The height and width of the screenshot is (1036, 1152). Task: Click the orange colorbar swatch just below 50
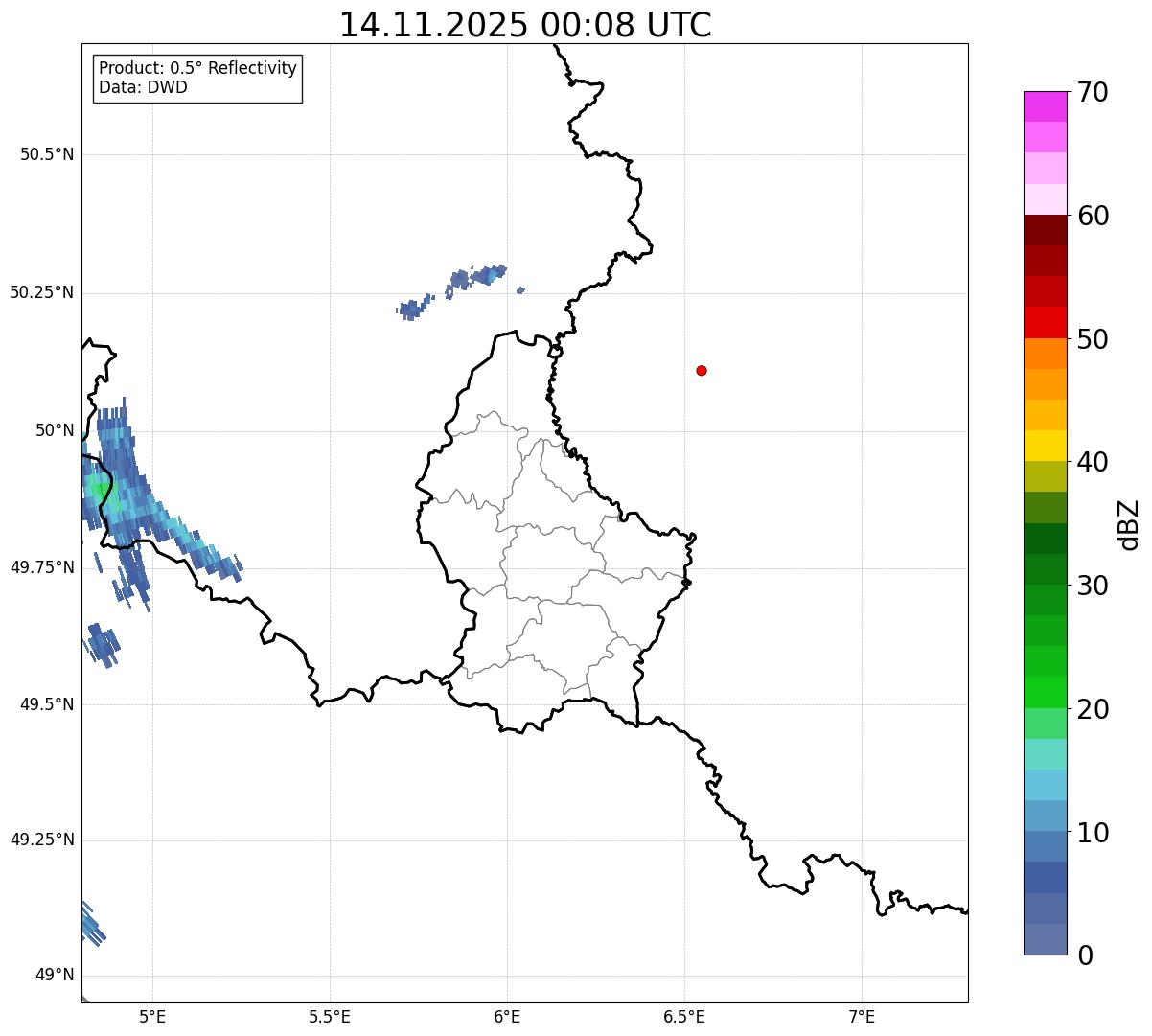point(1045,354)
